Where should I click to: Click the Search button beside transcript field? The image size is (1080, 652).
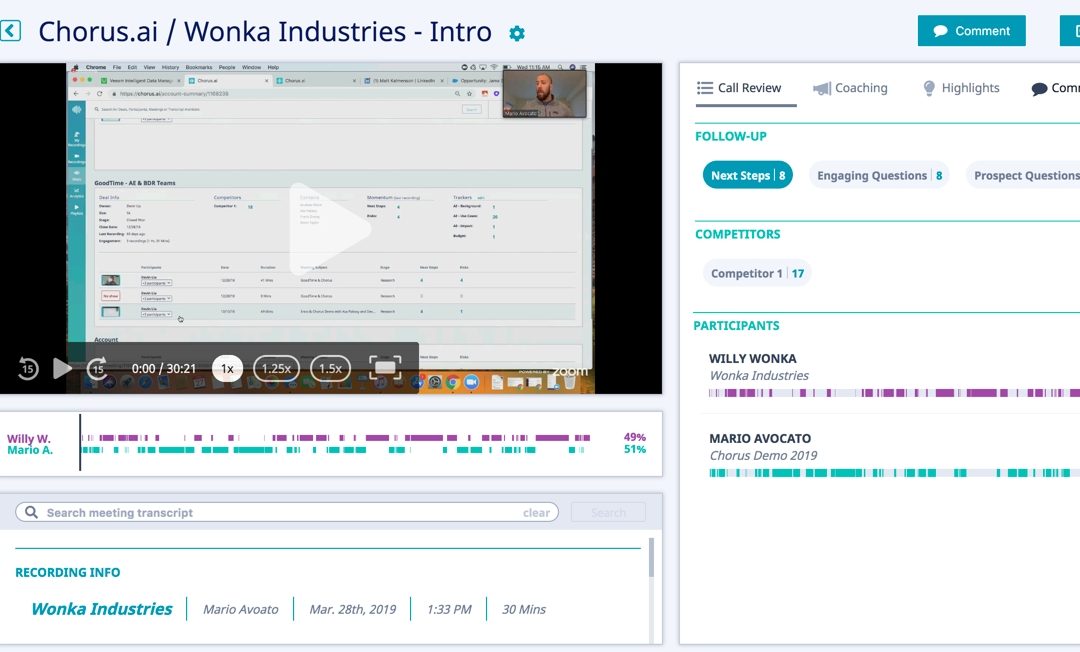click(608, 512)
